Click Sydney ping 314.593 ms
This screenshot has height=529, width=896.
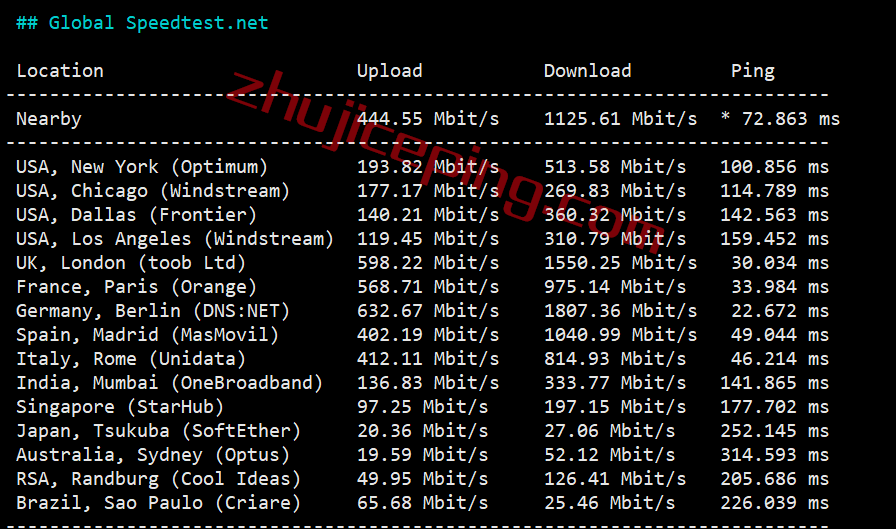[x=774, y=455]
